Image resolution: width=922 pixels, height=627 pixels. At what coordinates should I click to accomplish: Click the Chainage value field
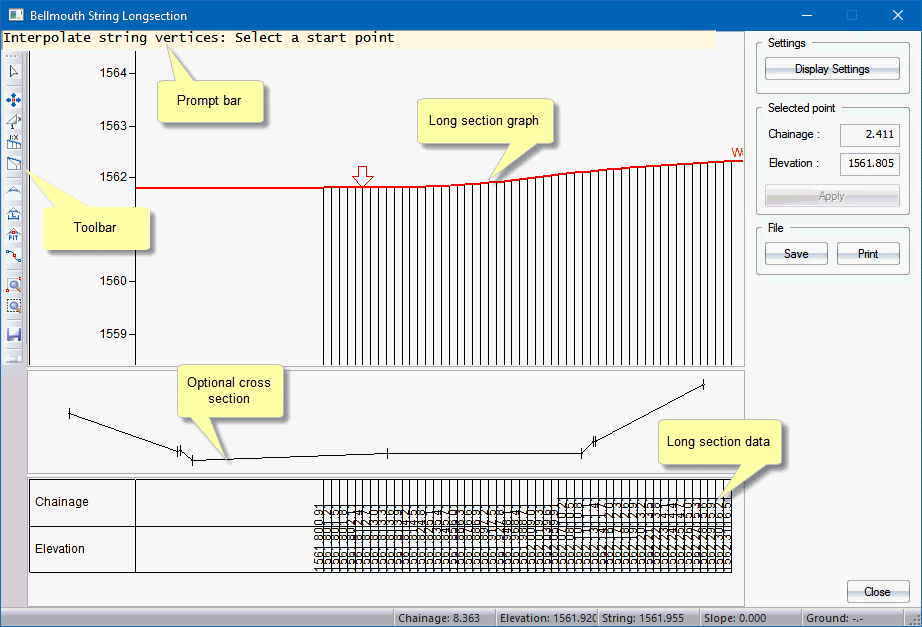pos(869,135)
